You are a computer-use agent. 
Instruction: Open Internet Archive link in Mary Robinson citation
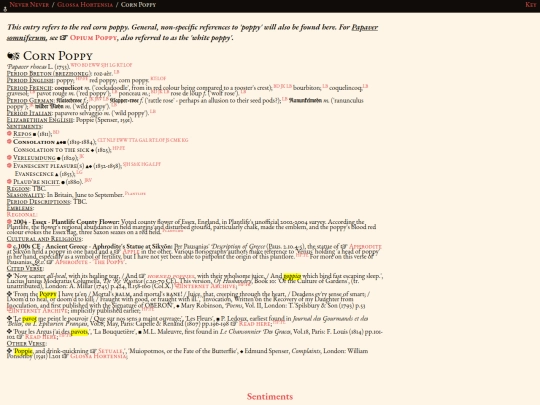[37, 311]
